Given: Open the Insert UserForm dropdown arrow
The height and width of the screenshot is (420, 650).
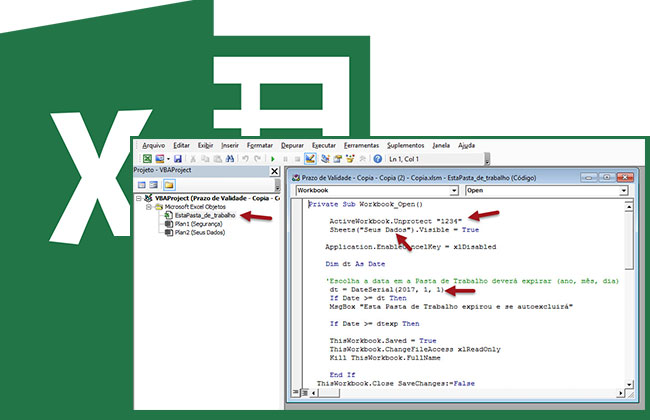Looking at the screenshot, I should pos(168,159).
